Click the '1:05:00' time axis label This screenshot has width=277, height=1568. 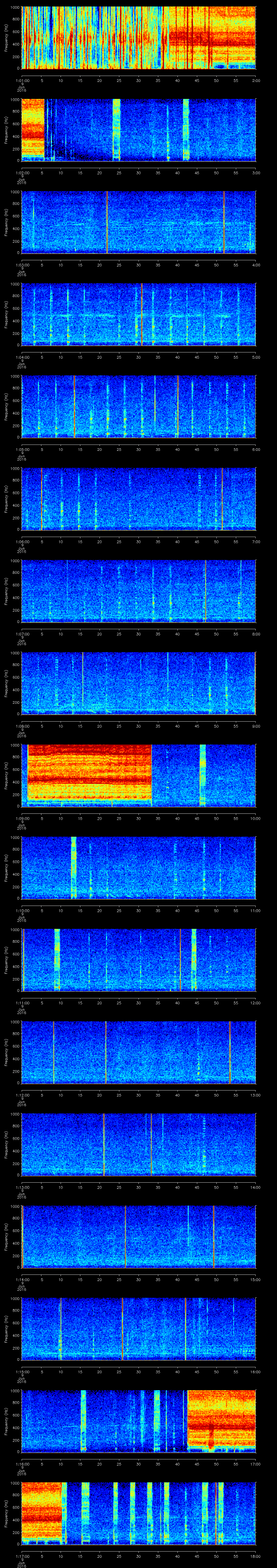(22, 449)
